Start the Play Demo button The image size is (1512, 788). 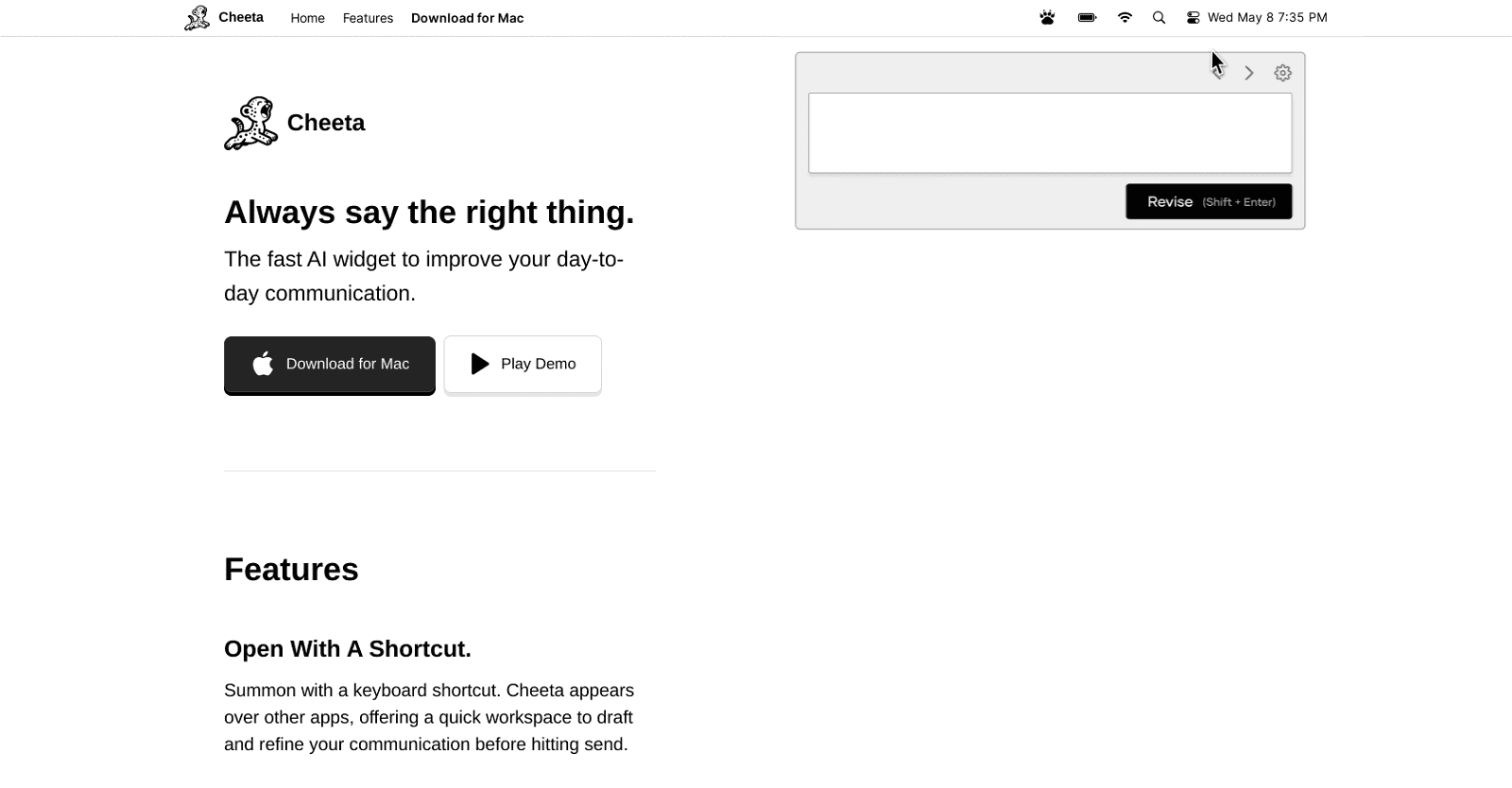523,364
